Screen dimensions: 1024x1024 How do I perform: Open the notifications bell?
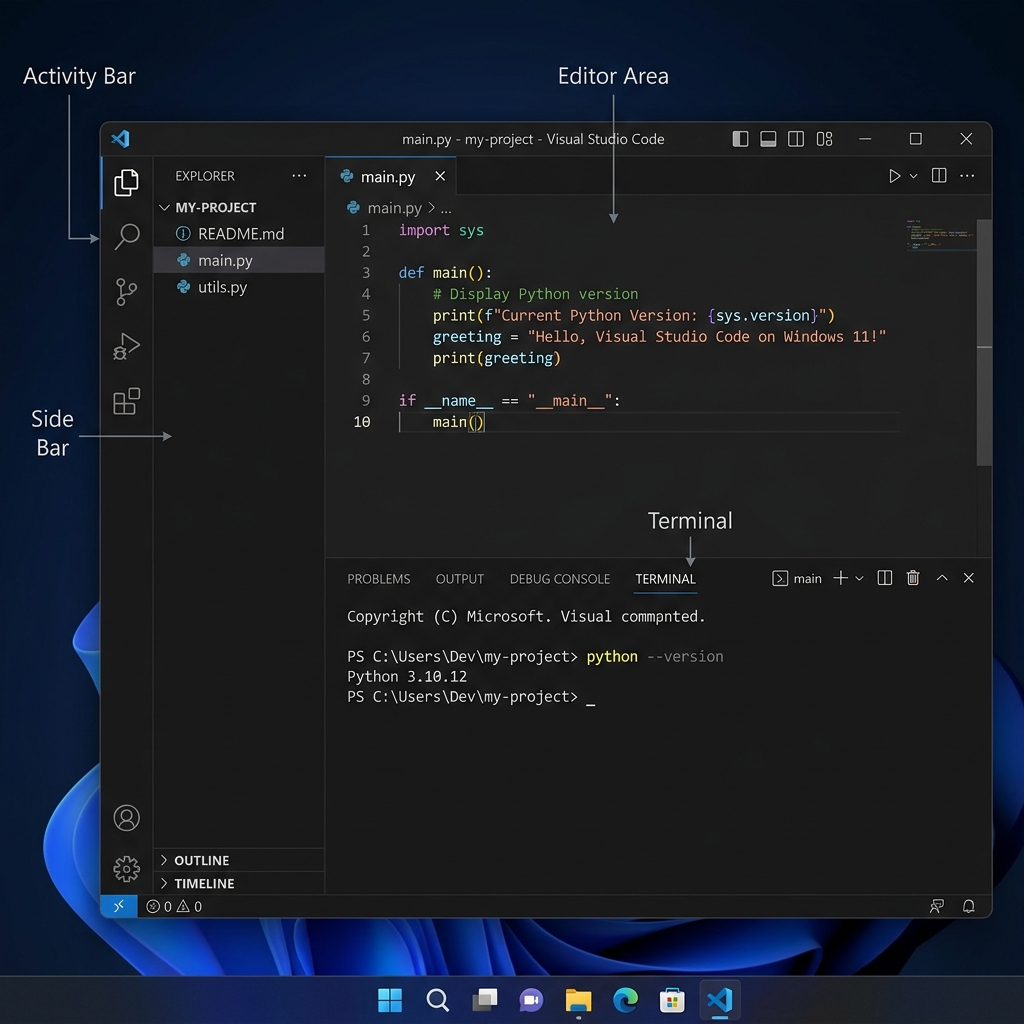tap(968, 906)
